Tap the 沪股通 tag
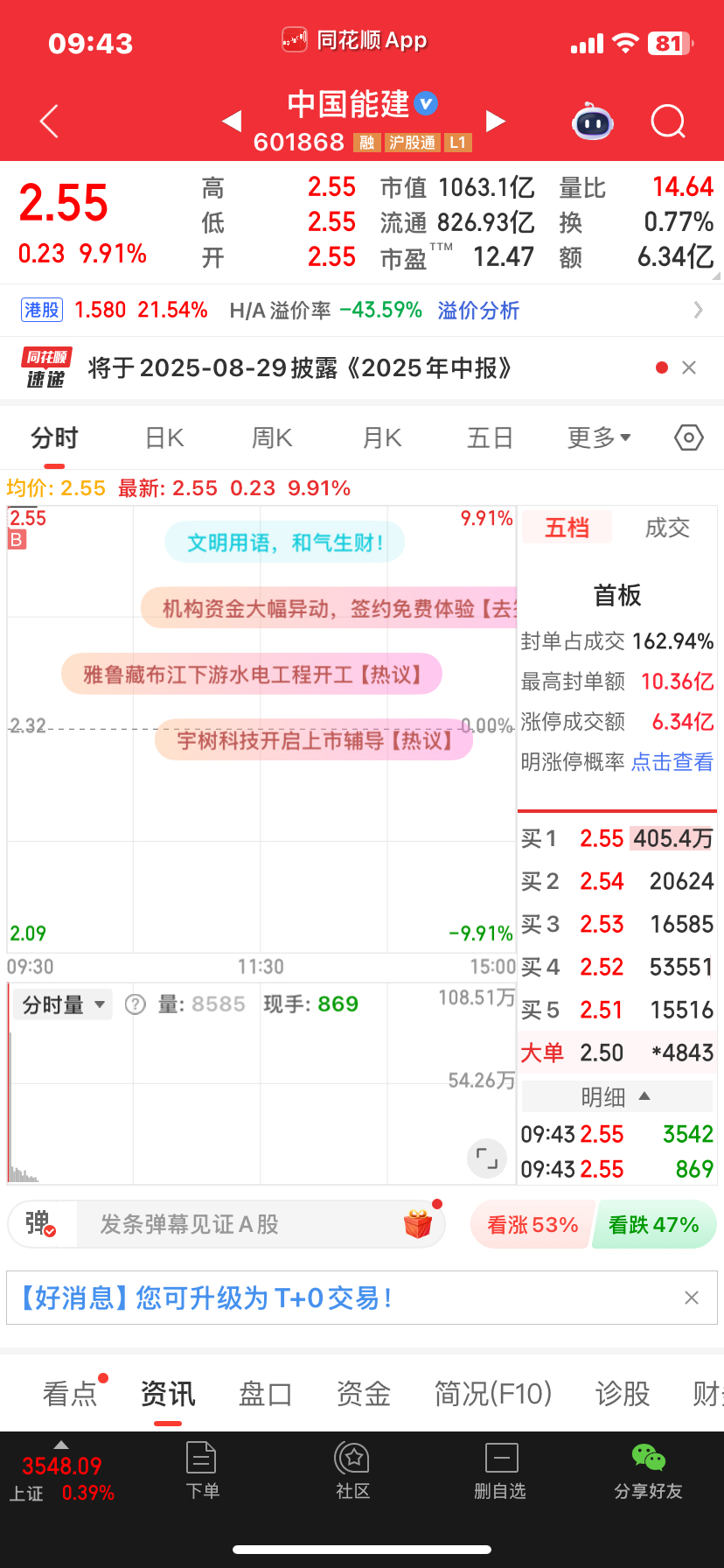724x1568 pixels. click(413, 143)
